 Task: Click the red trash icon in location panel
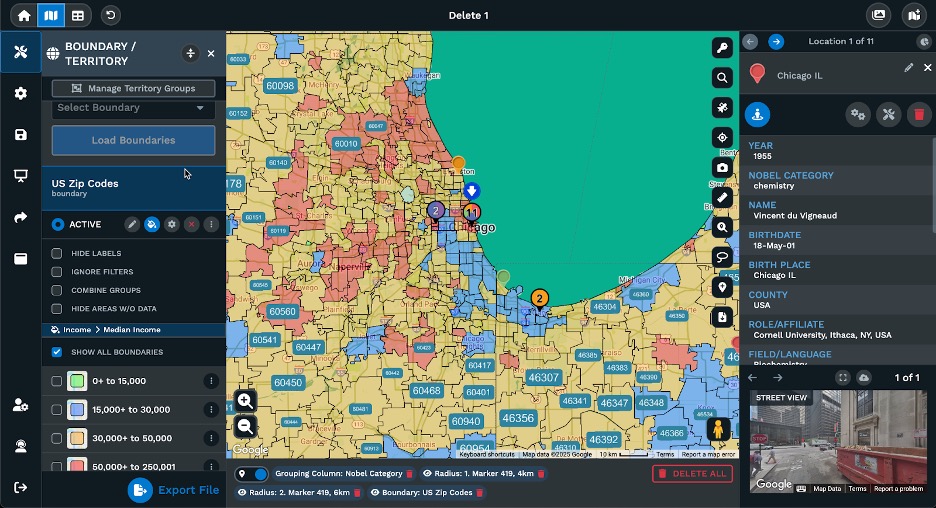tap(919, 115)
